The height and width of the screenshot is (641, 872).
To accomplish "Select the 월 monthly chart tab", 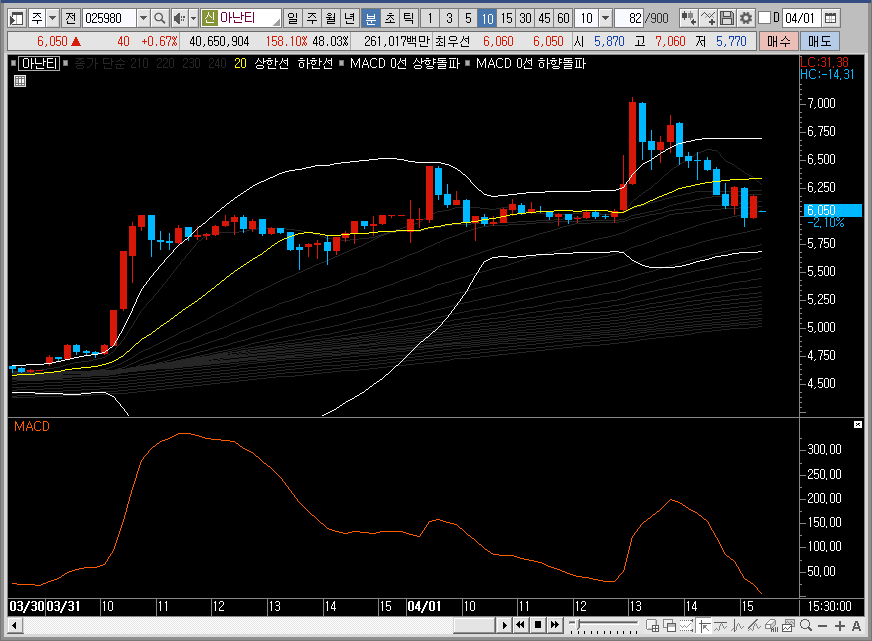I will tap(331, 18).
